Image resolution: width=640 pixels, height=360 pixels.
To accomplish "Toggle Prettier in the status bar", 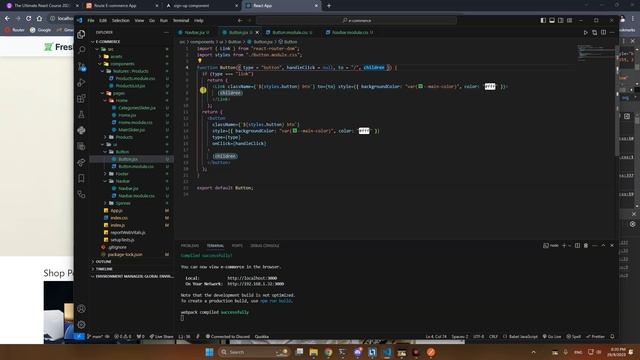I will pyautogui.click(x=596, y=336).
